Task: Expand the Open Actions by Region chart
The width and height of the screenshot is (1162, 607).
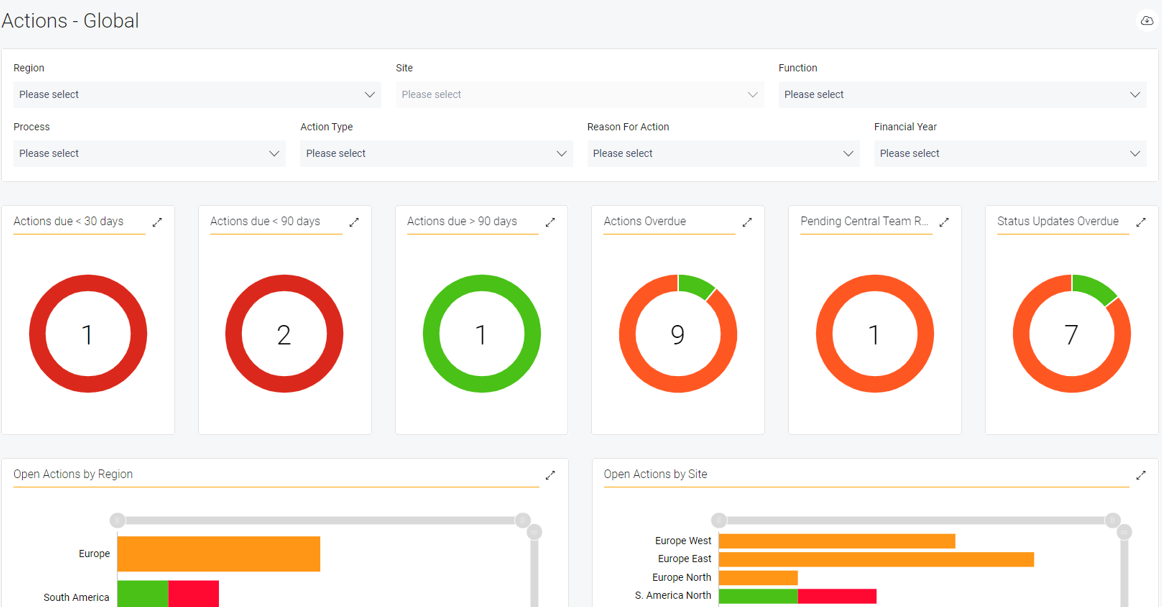Action: coord(551,475)
